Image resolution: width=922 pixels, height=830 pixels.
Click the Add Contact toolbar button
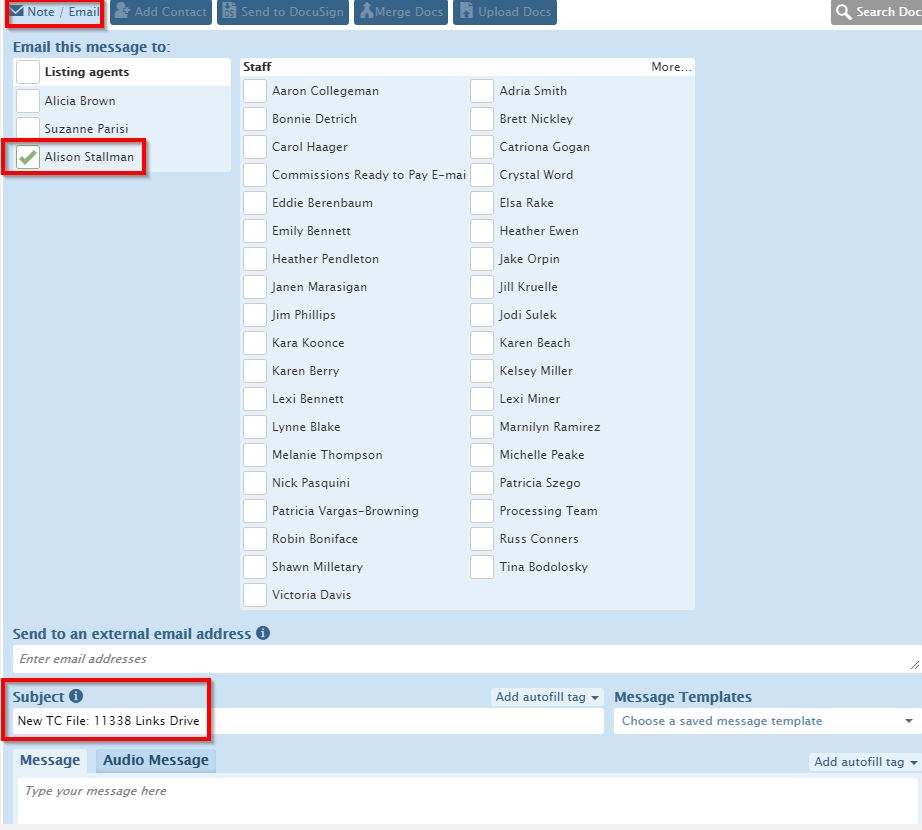[161, 12]
